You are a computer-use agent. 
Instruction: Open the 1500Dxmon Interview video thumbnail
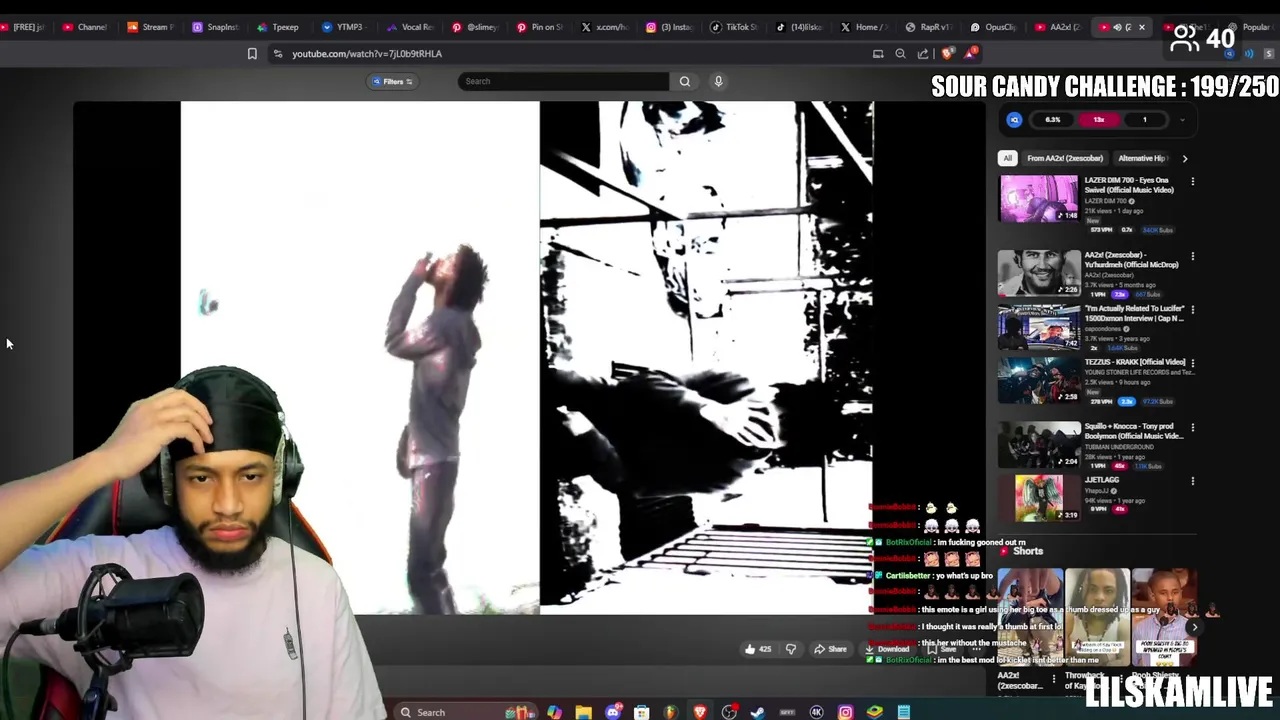(1039, 326)
